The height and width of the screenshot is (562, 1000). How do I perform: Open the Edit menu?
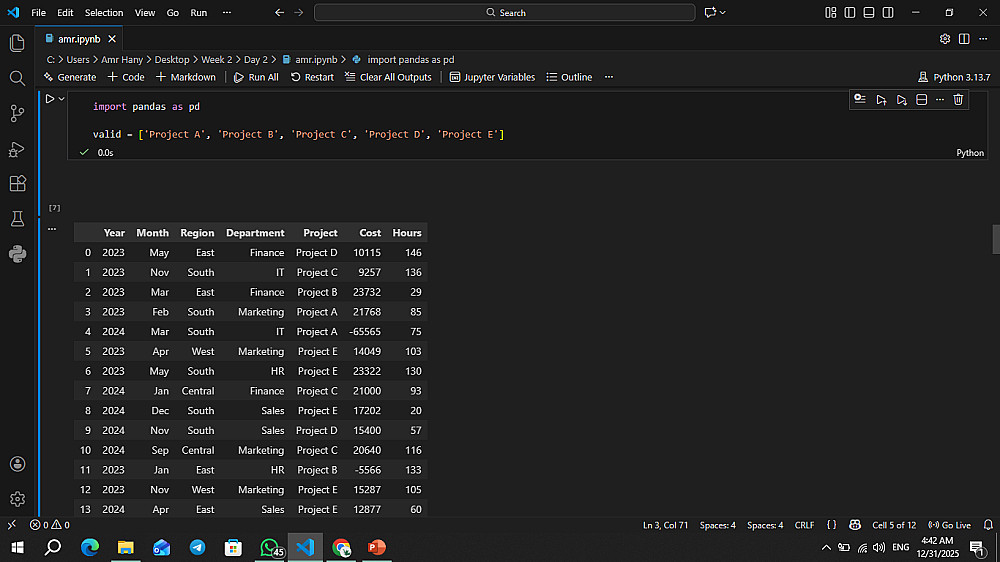[x=65, y=13]
